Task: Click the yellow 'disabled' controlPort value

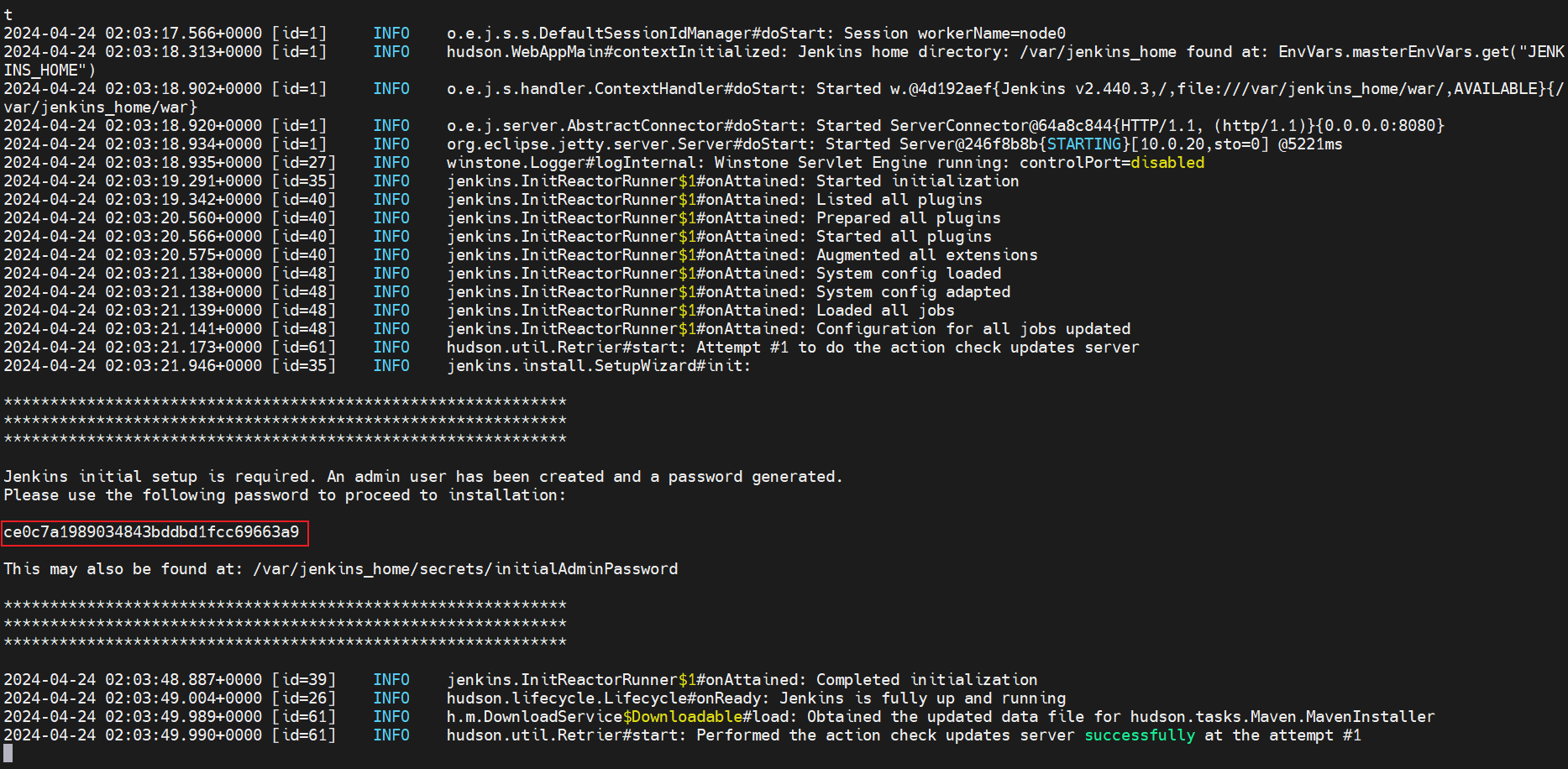Action: pos(1167,163)
